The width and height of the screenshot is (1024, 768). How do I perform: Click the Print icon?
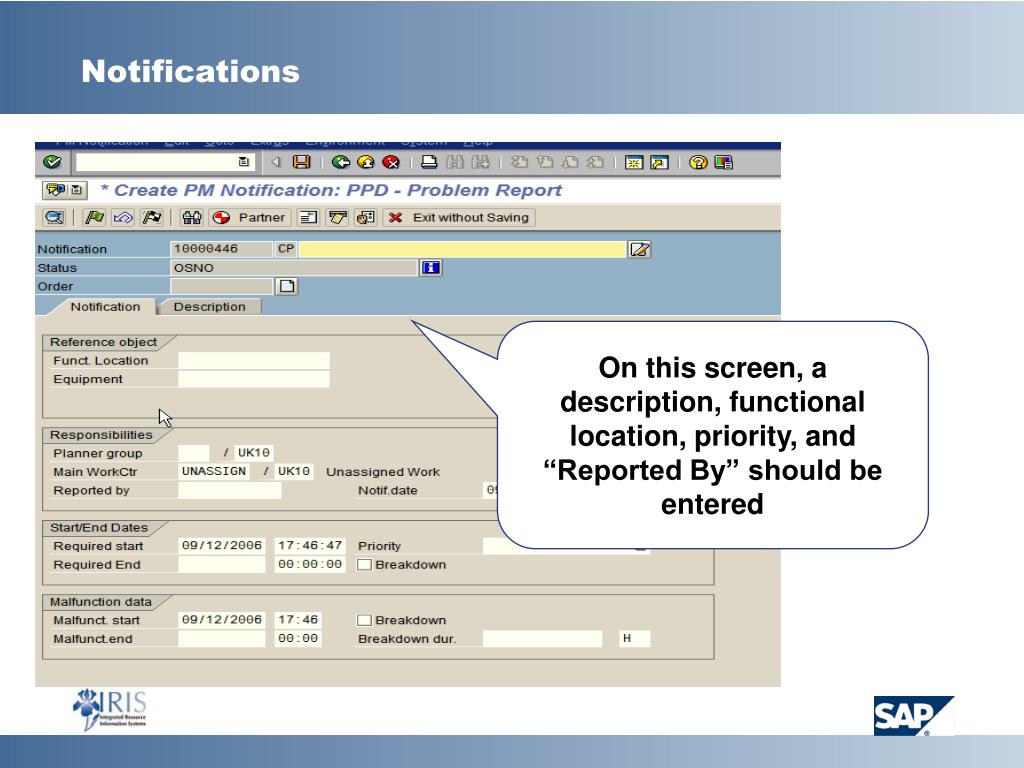pyautogui.click(x=429, y=162)
